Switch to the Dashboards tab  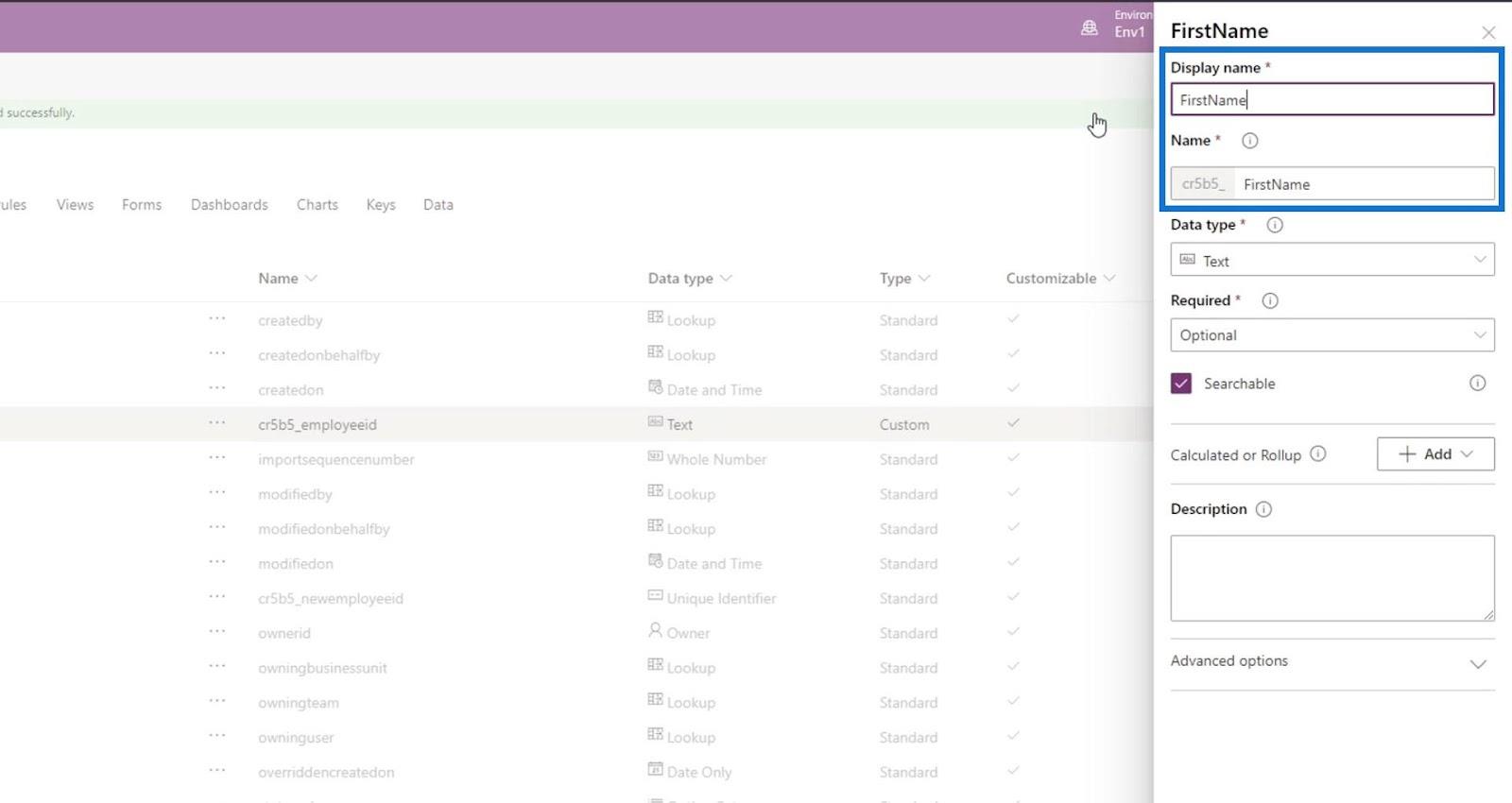[x=230, y=205]
